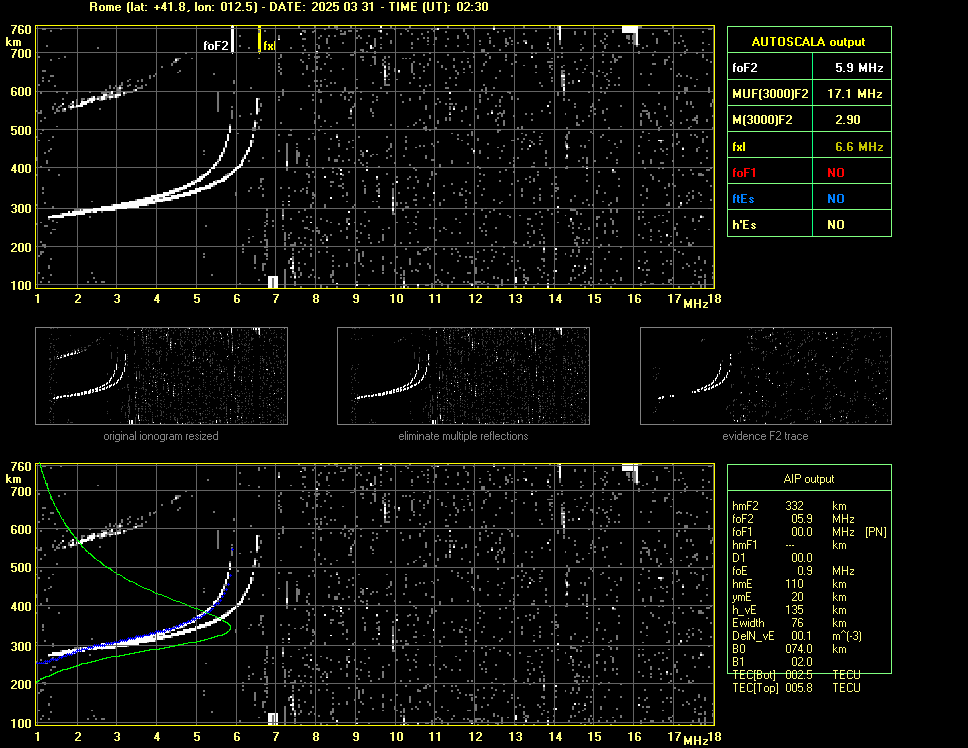Viewport: 968px width, 748px height.
Task: Select the '110' hmE value
Action: (795, 584)
